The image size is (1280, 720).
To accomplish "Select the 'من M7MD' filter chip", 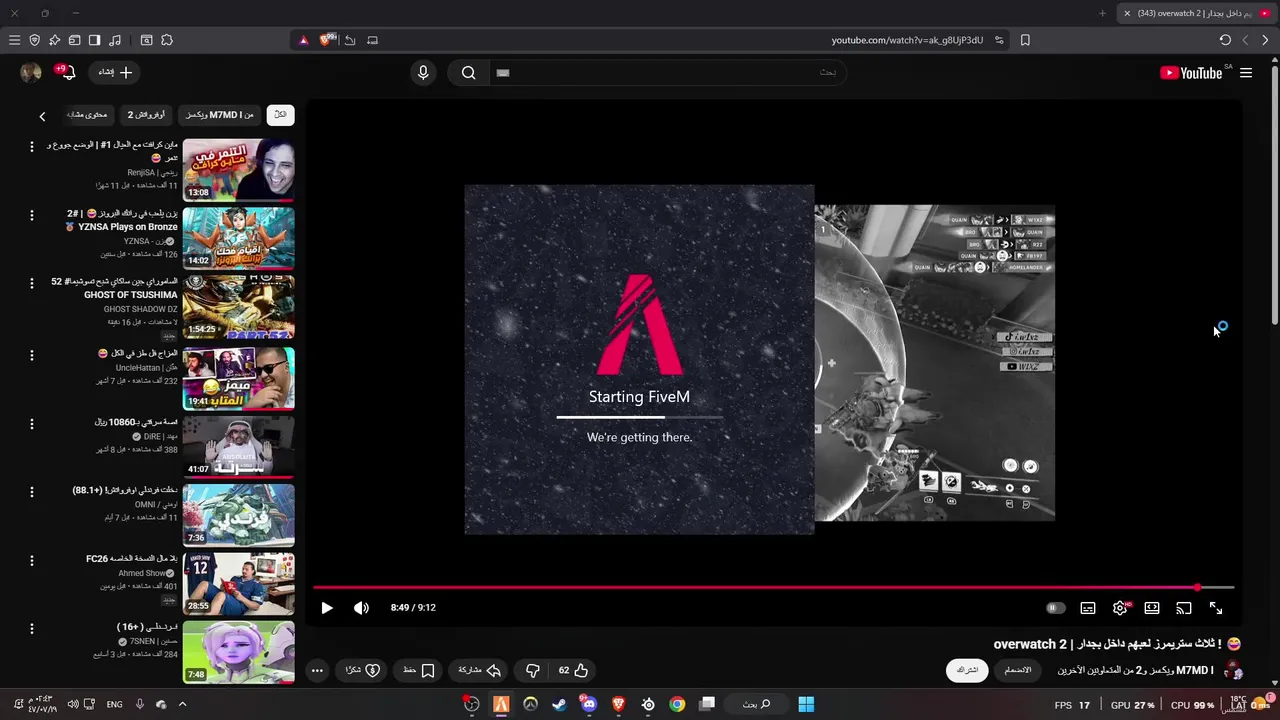I will pyautogui.click(x=220, y=115).
